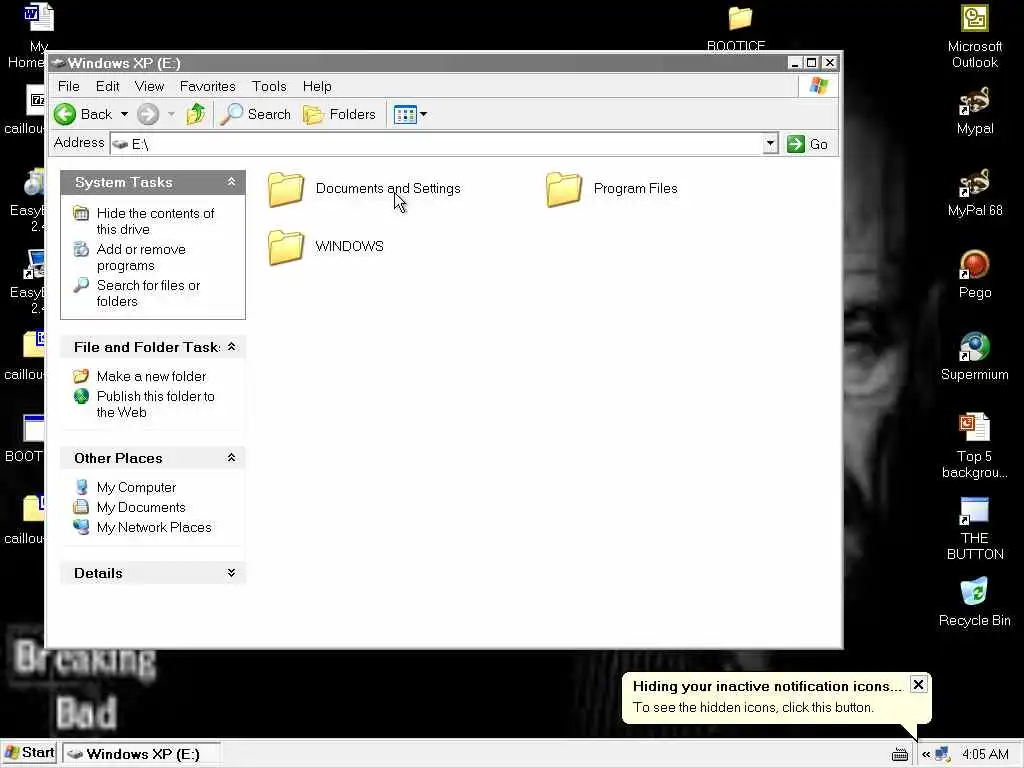1024x768 pixels.
Task: Click the Windows flag logo in menu bar
Action: click(818, 86)
